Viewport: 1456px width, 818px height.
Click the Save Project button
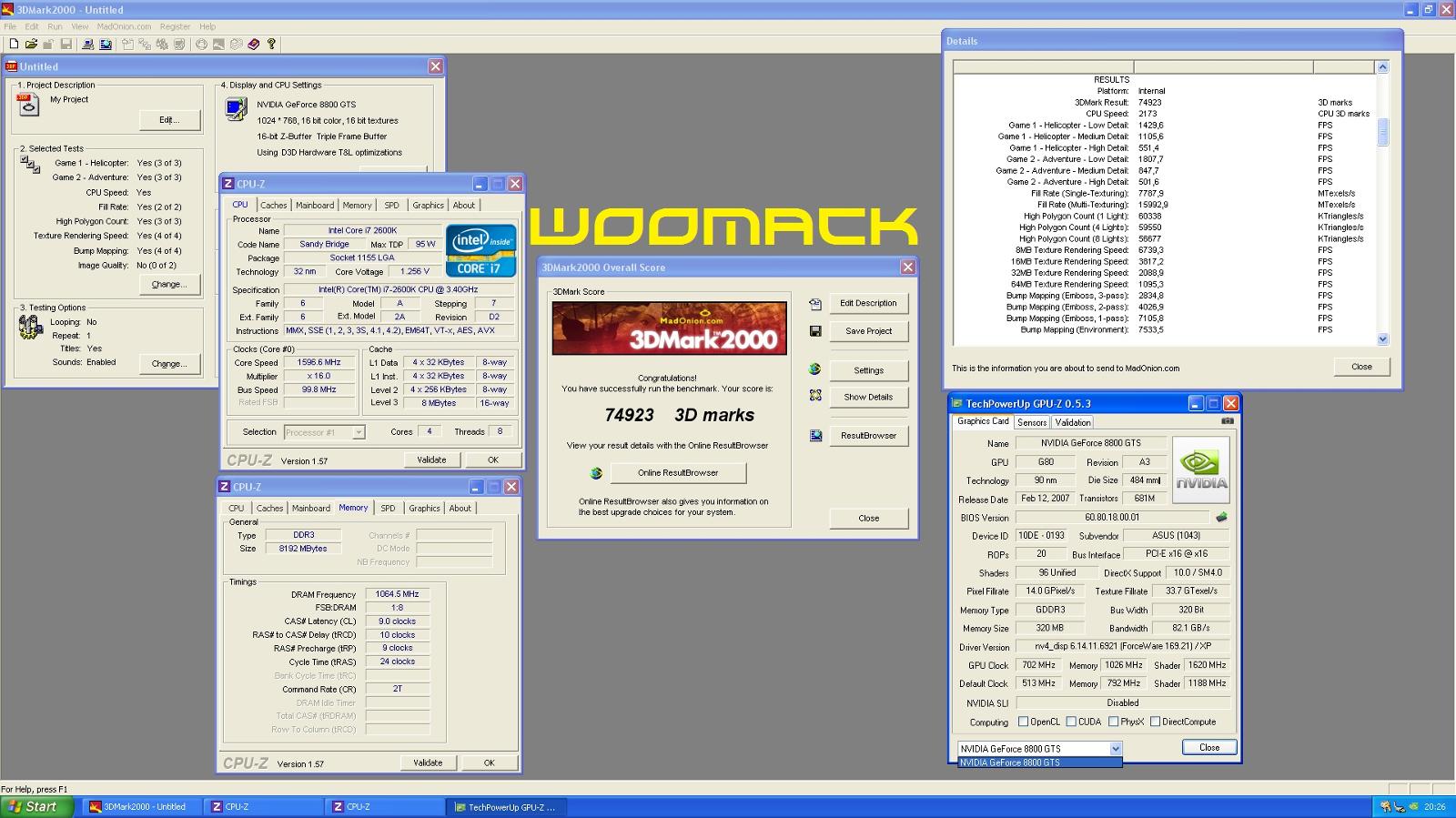click(x=868, y=331)
